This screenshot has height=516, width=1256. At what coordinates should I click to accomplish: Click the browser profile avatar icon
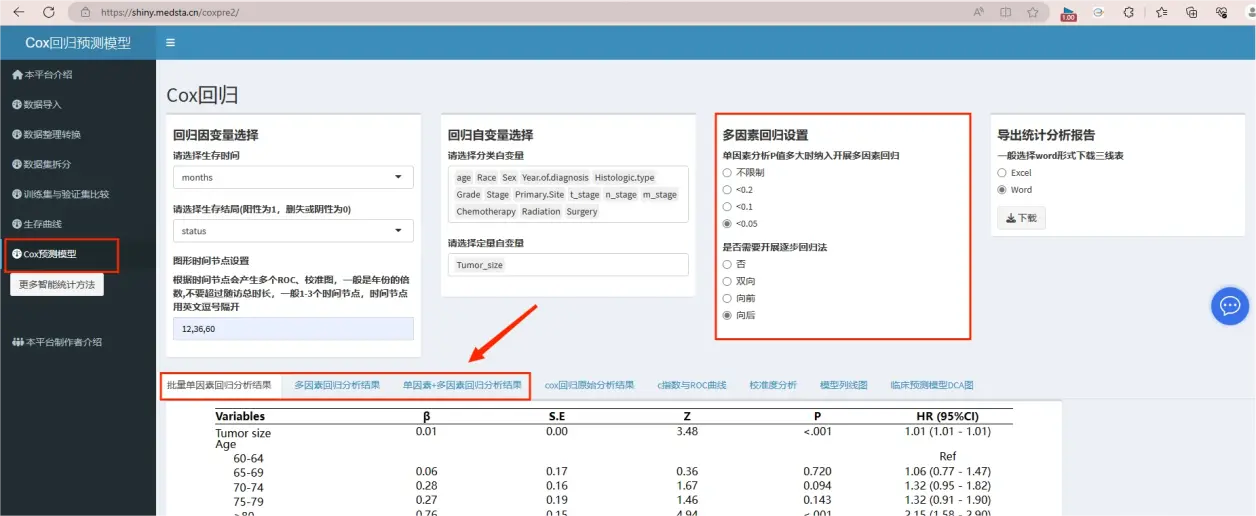tap(1249, 12)
